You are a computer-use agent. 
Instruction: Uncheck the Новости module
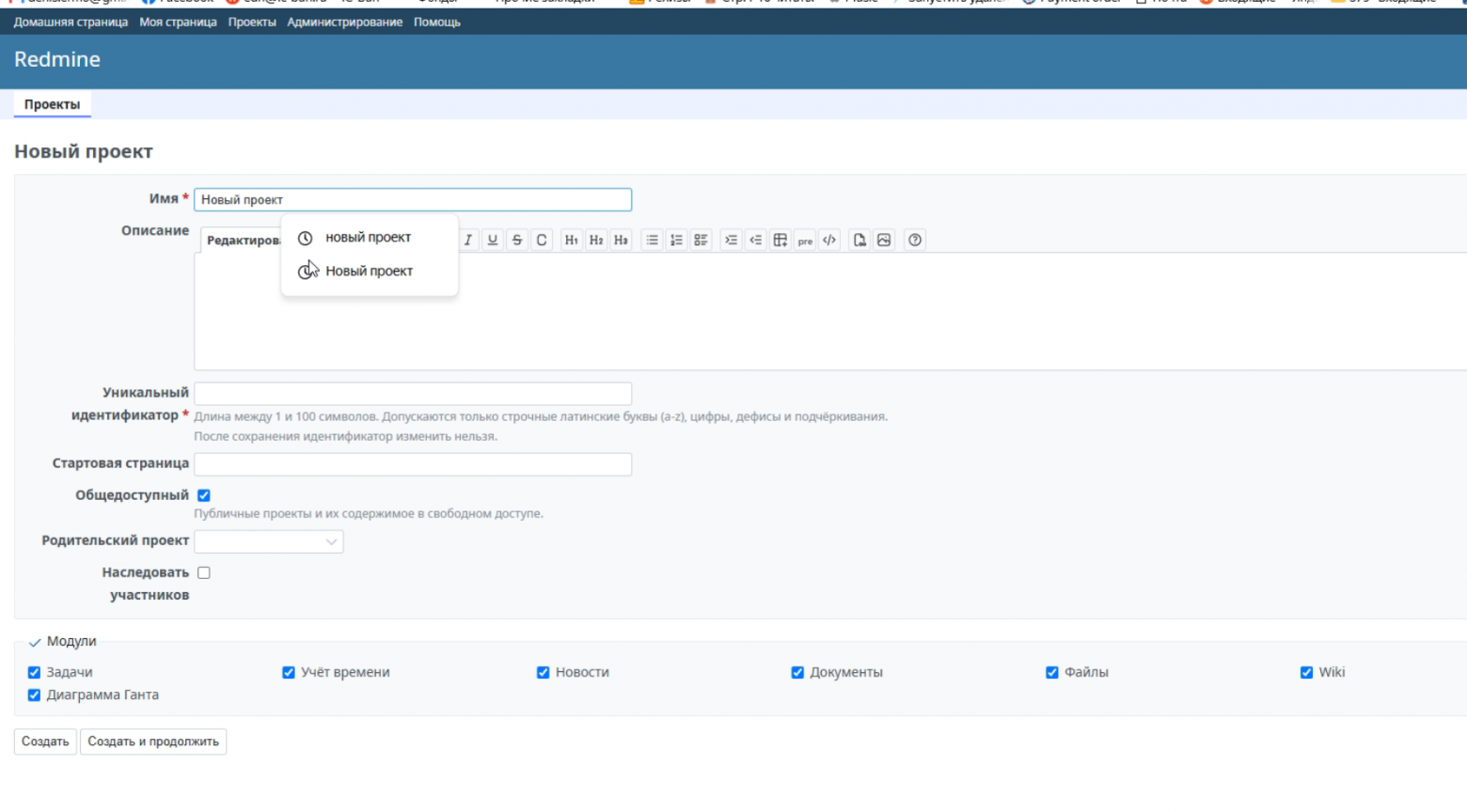[x=543, y=672]
